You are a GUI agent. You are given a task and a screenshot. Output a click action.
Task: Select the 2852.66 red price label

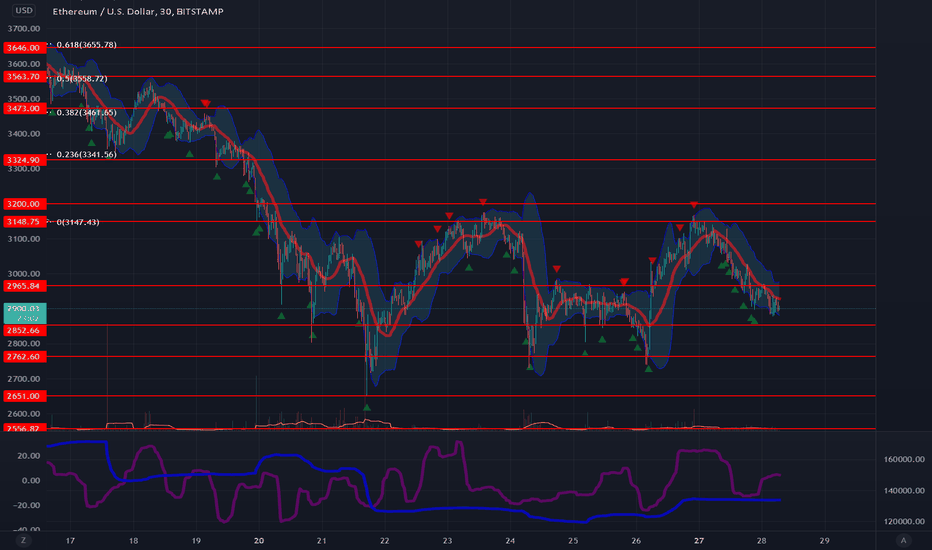pyautogui.click(x=24, y=330)
